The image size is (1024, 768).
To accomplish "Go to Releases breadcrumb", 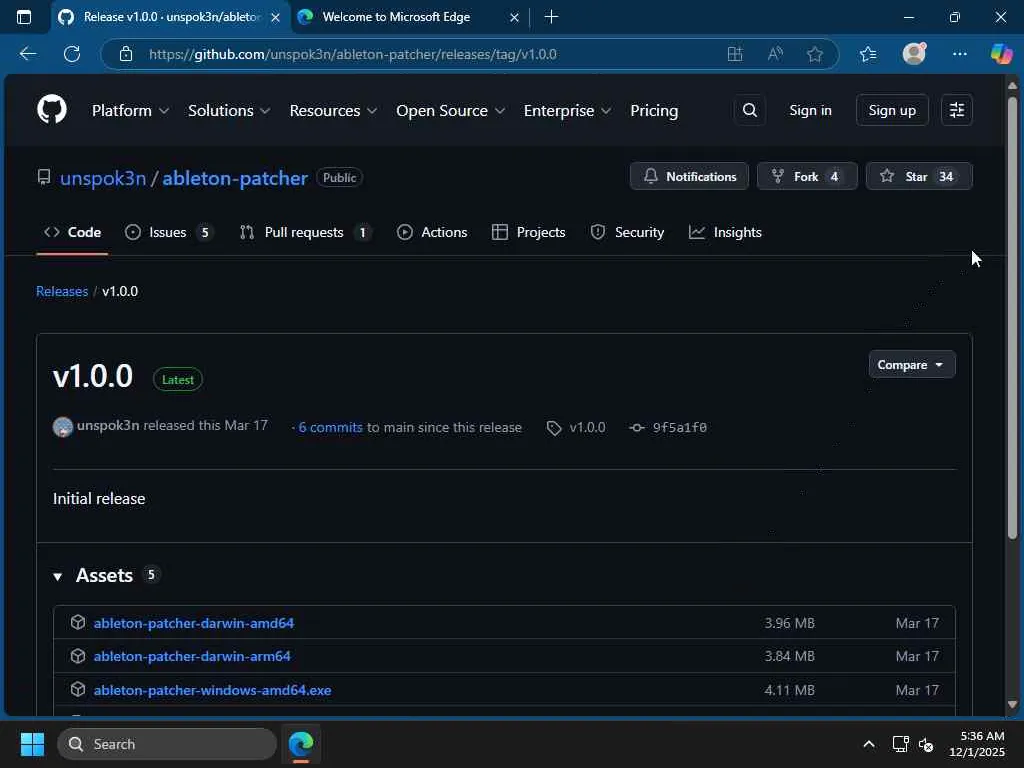I will pos(62,291).
